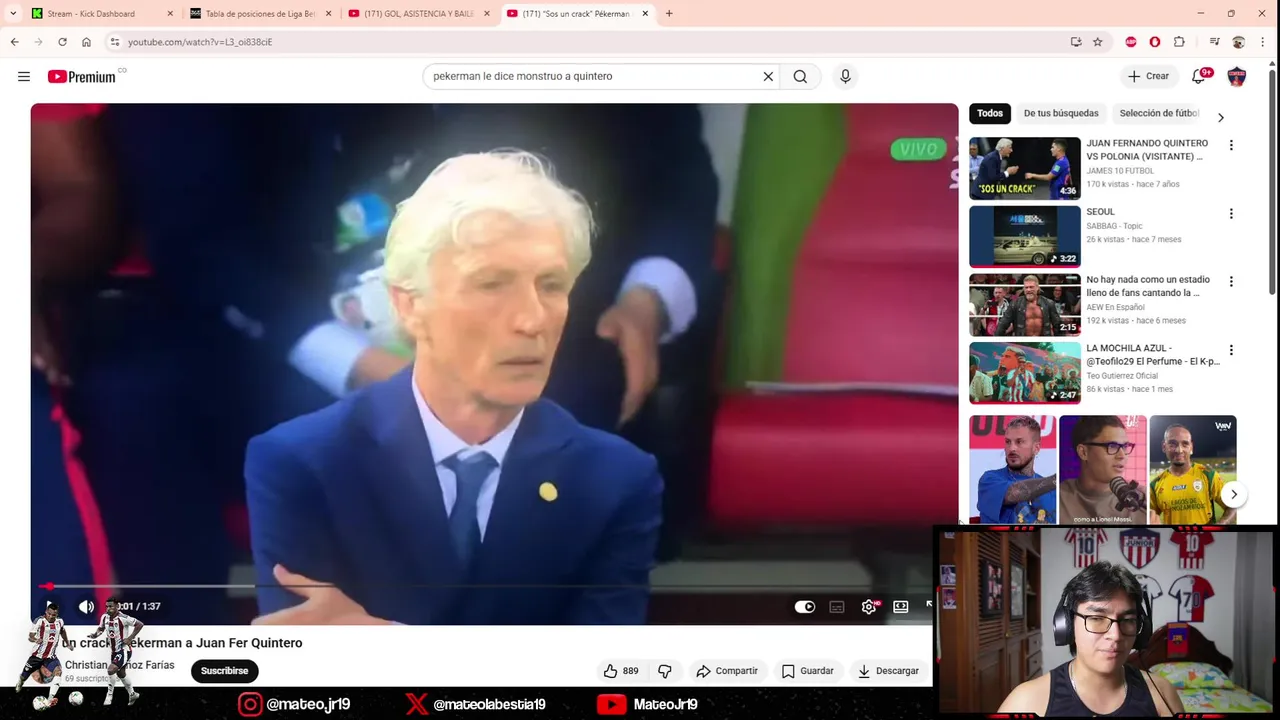
Task: Mute the video with the speaker icon
Action: pyautogui.click(x=87, y=606)
